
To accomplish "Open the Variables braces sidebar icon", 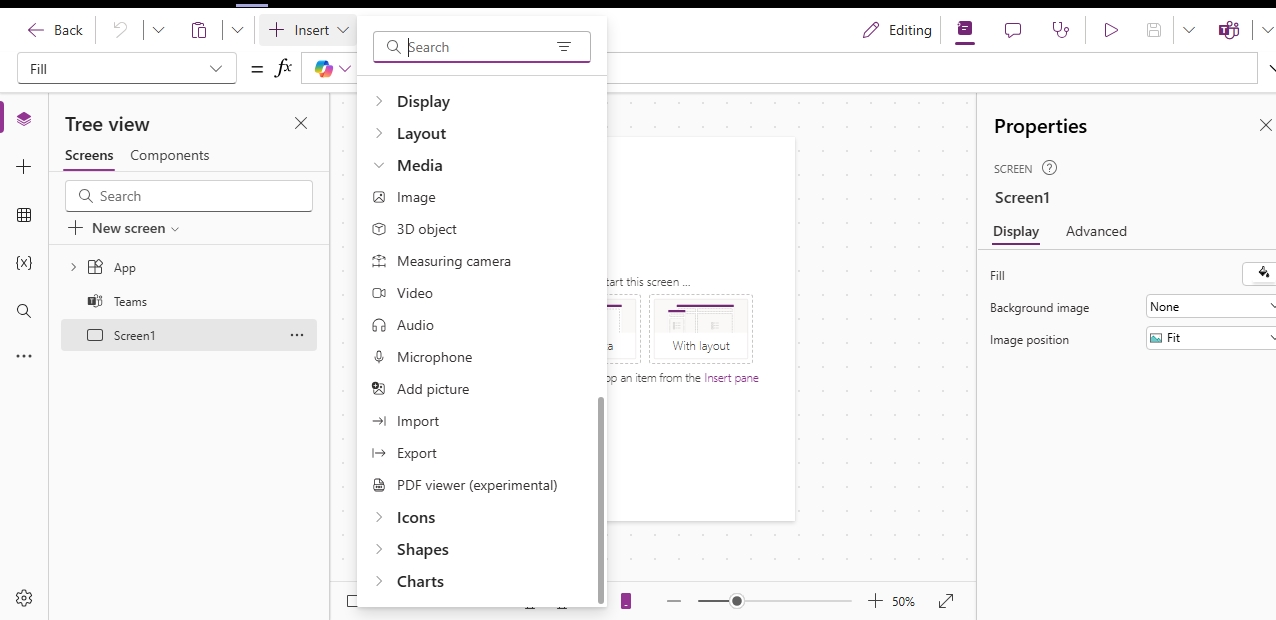I will tap(24, 263).
